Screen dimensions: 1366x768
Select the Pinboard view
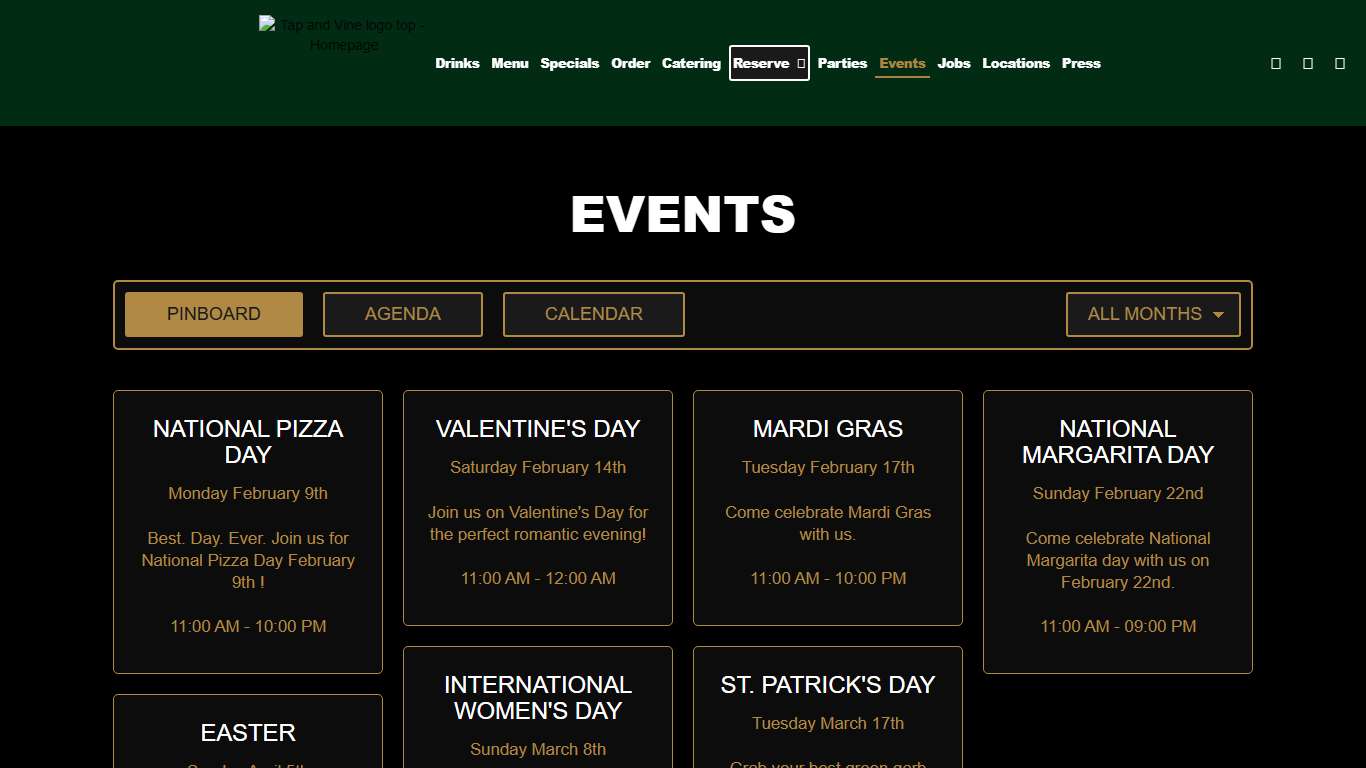(x=213, y=314)
